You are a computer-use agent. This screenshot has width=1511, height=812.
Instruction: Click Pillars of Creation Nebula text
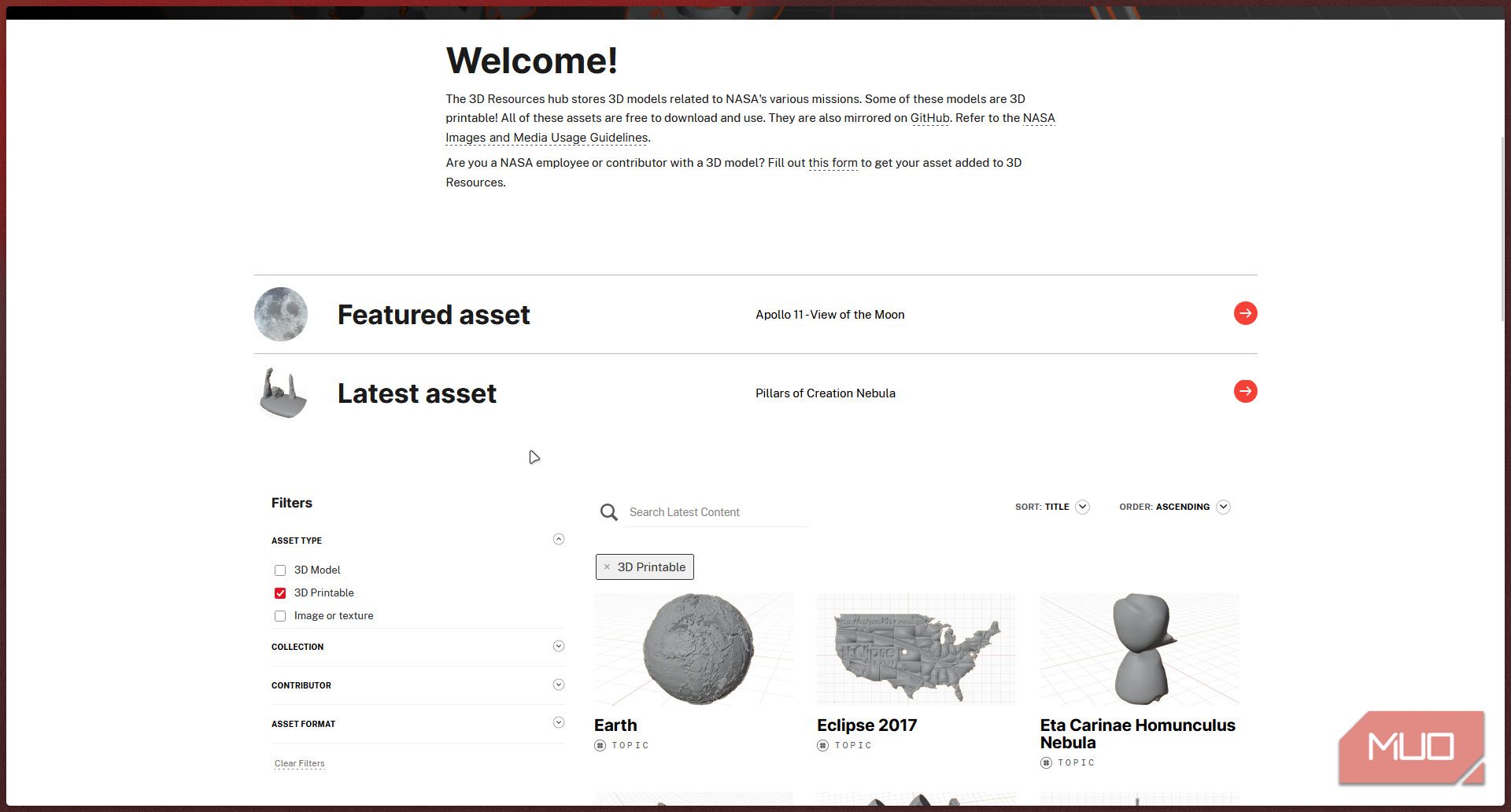[x=826, y=393]
